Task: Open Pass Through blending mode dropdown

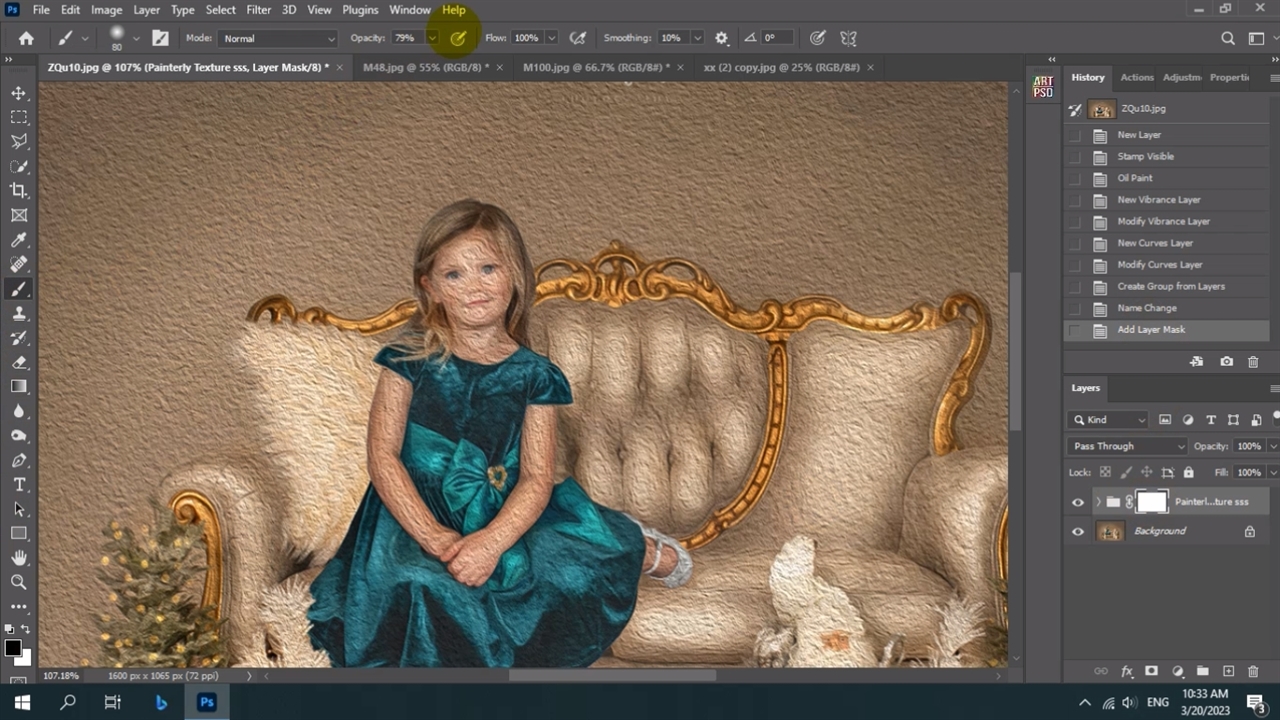Action: (1126, 446)
